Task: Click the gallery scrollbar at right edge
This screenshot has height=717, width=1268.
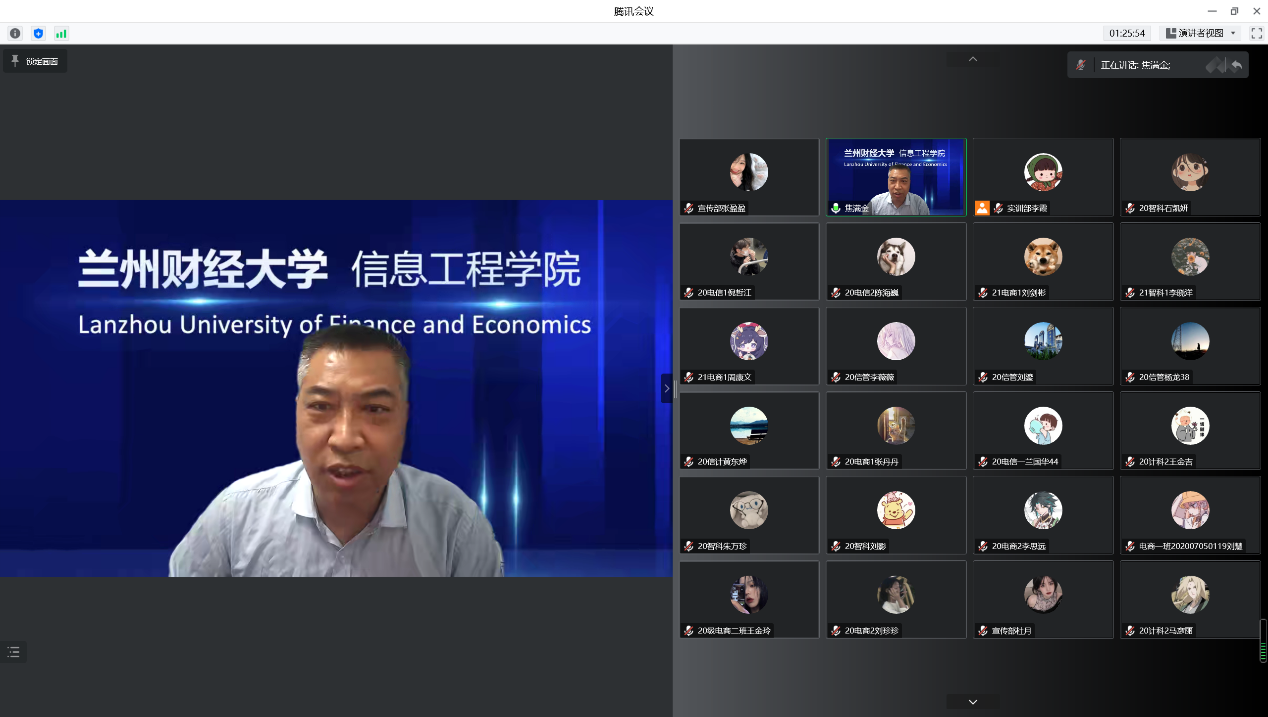Action: [x=1263, y=641]
